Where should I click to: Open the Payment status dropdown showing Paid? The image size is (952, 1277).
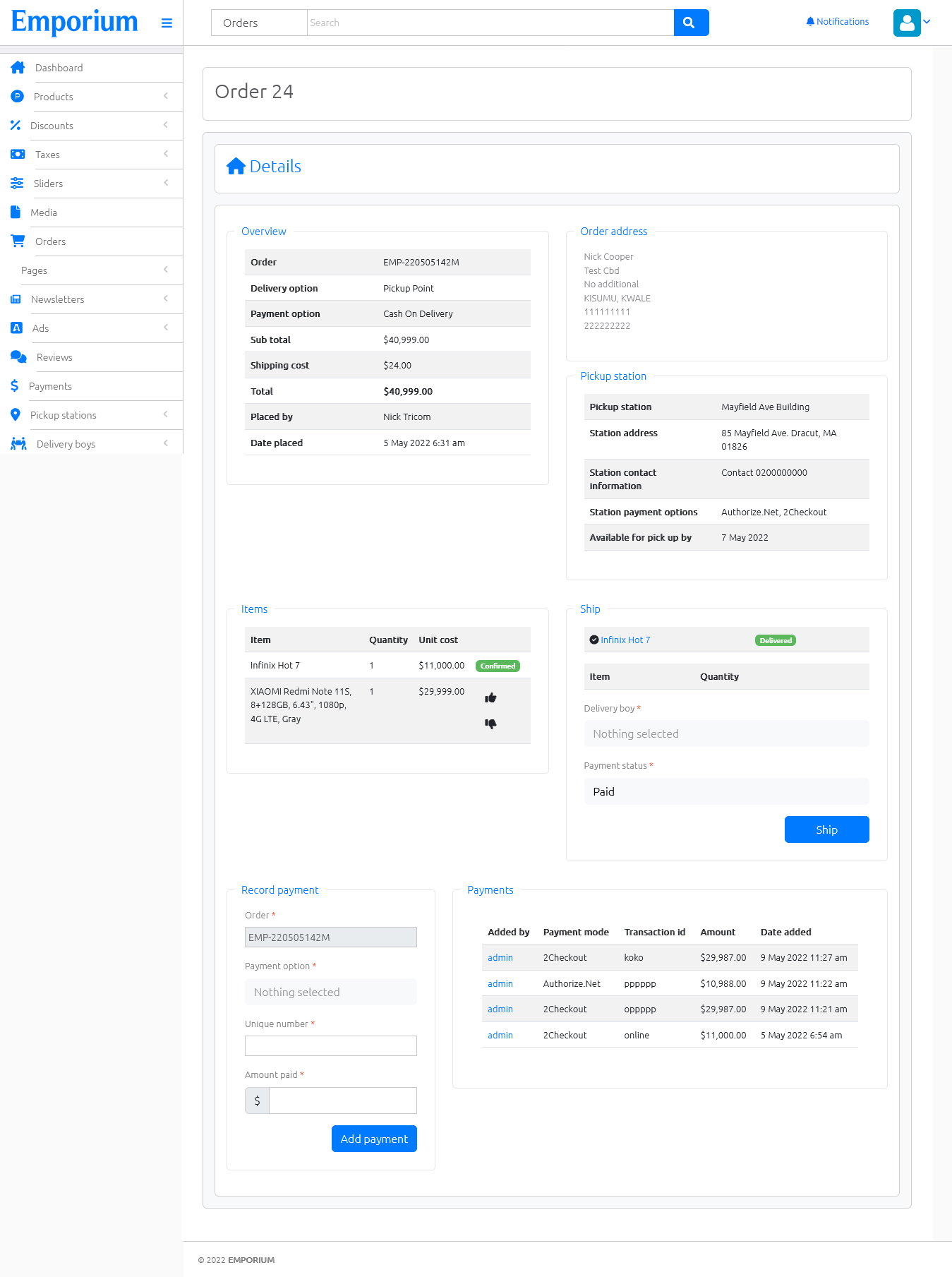pyautogui.click(x=725, y=792)
